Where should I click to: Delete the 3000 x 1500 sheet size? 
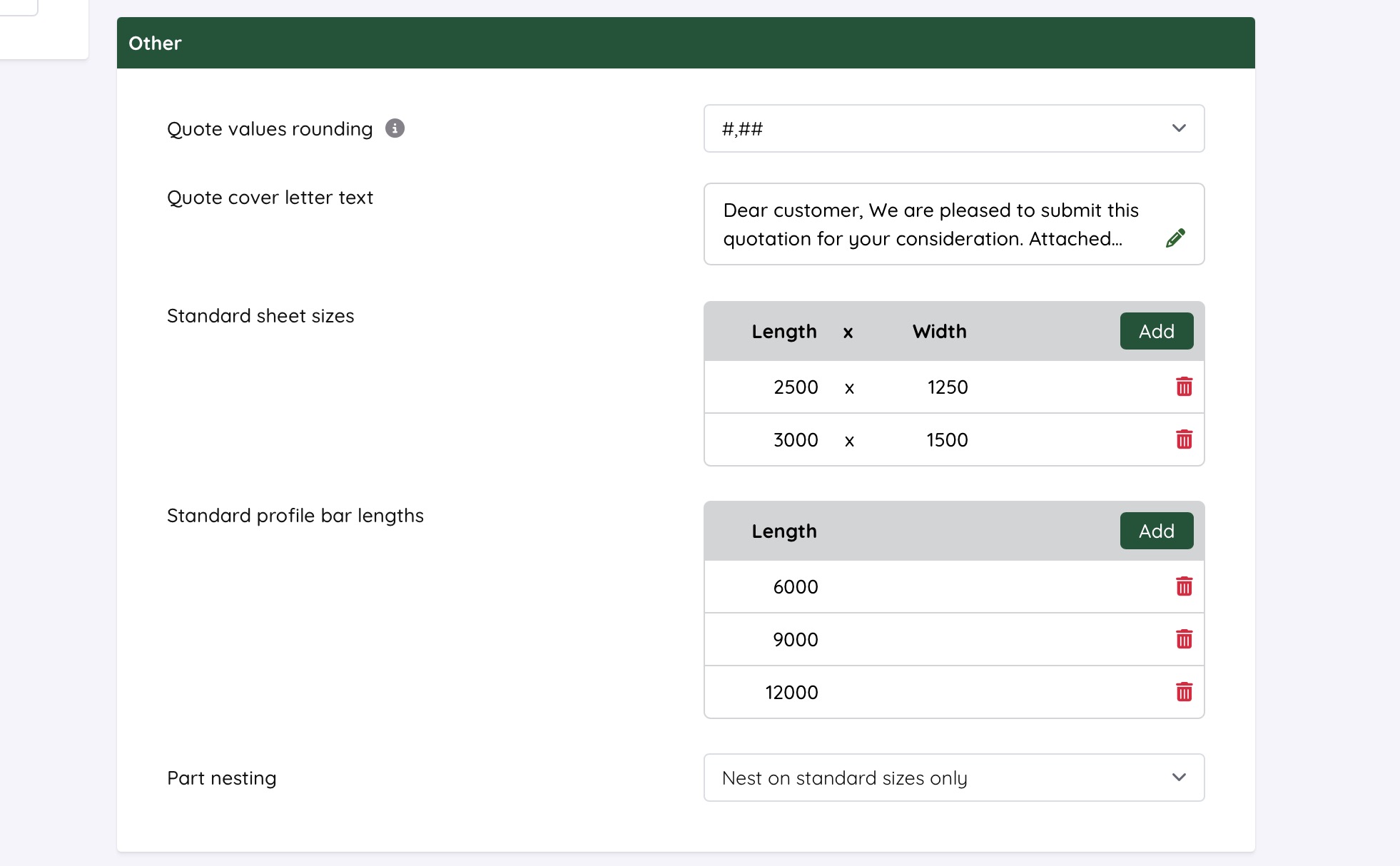[1184, 439]
